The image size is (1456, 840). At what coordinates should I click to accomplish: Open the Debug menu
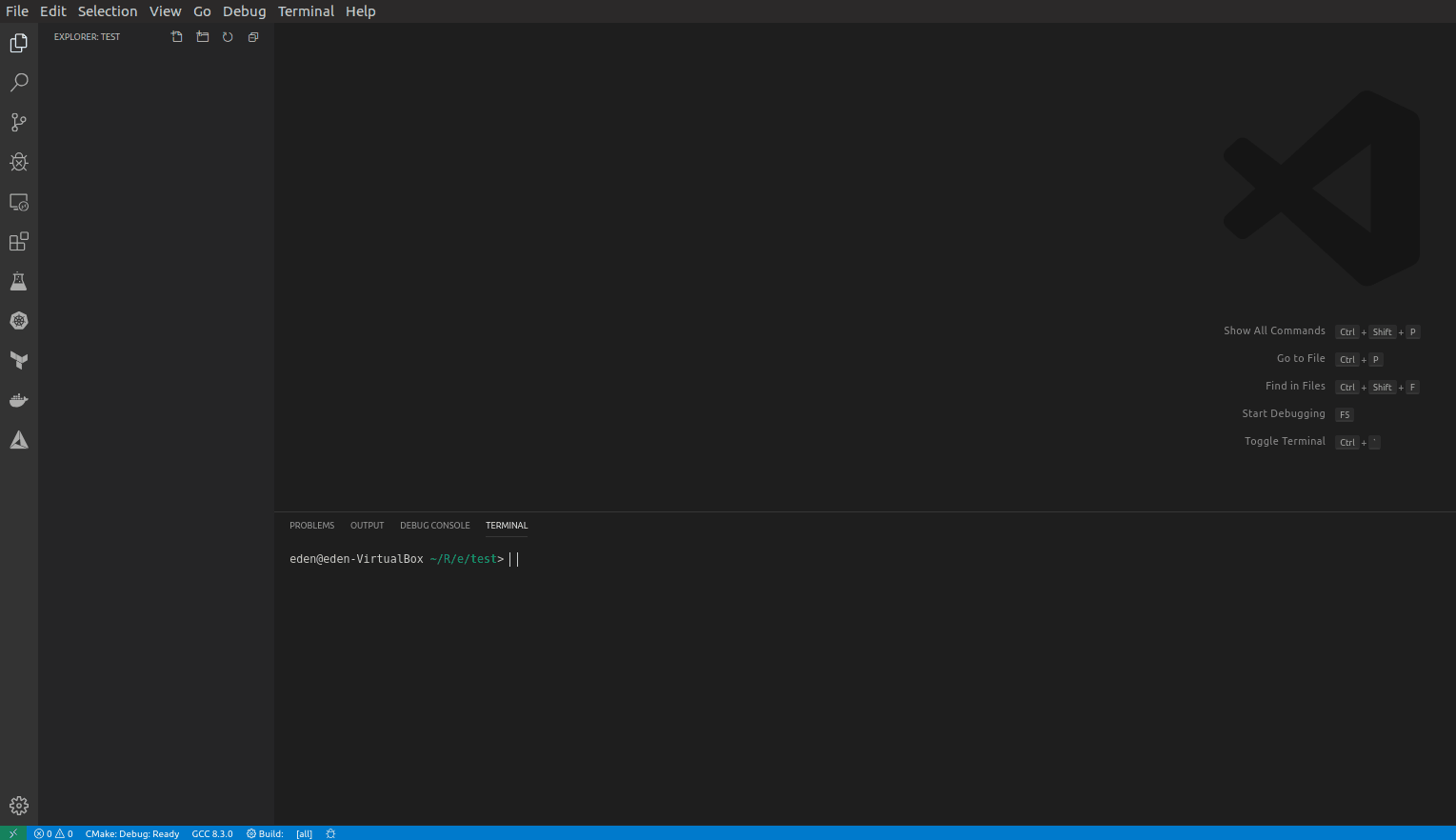click(x=245, y=11)
